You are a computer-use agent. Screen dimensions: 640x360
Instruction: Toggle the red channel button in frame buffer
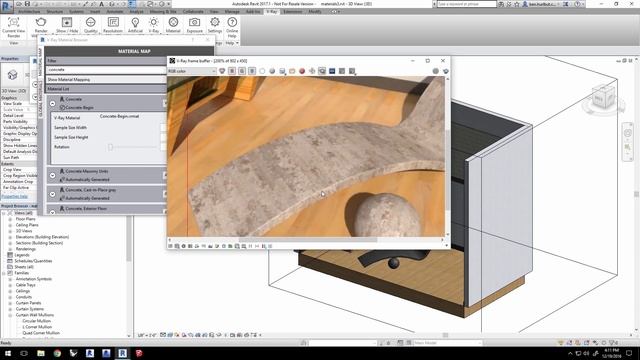point(232,71)
